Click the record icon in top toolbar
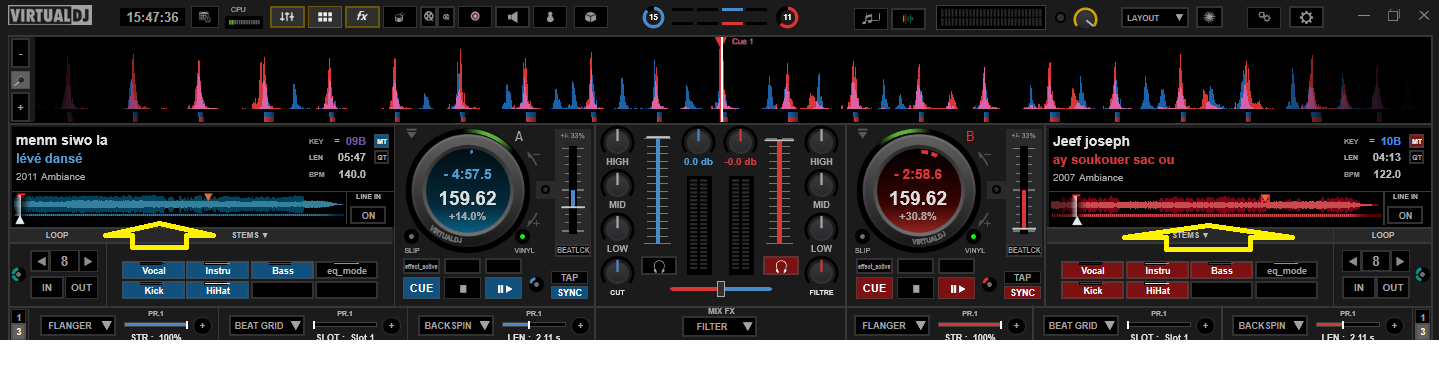 [x=474, y=17]
